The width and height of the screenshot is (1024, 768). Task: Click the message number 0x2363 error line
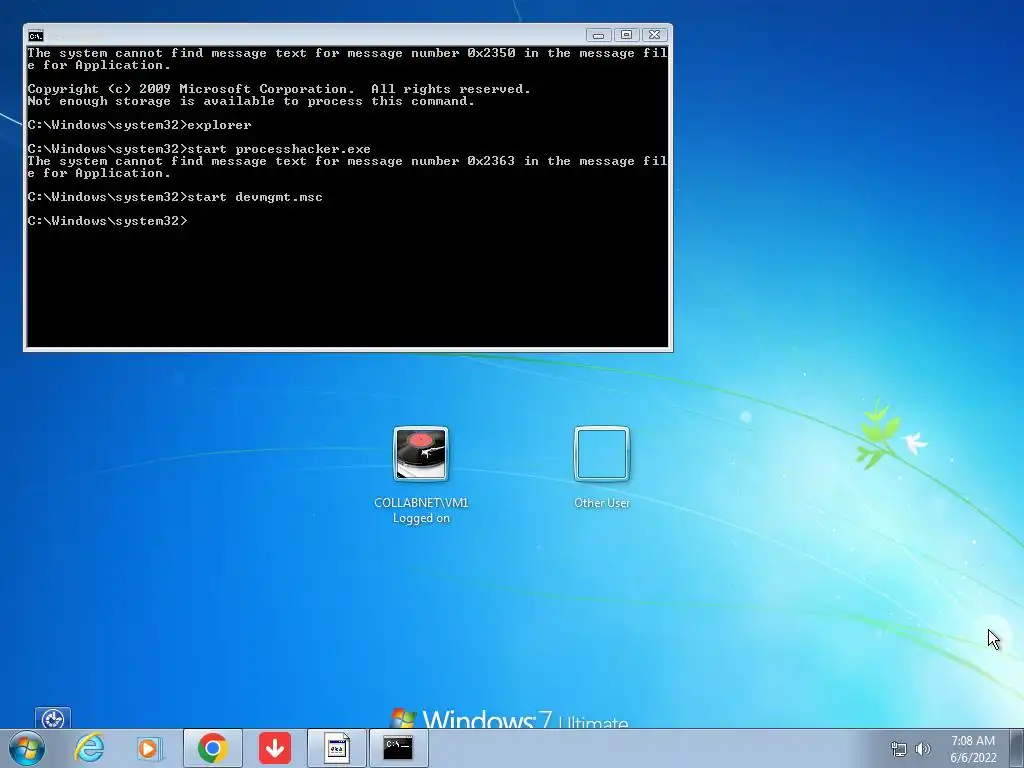(347, 167)
